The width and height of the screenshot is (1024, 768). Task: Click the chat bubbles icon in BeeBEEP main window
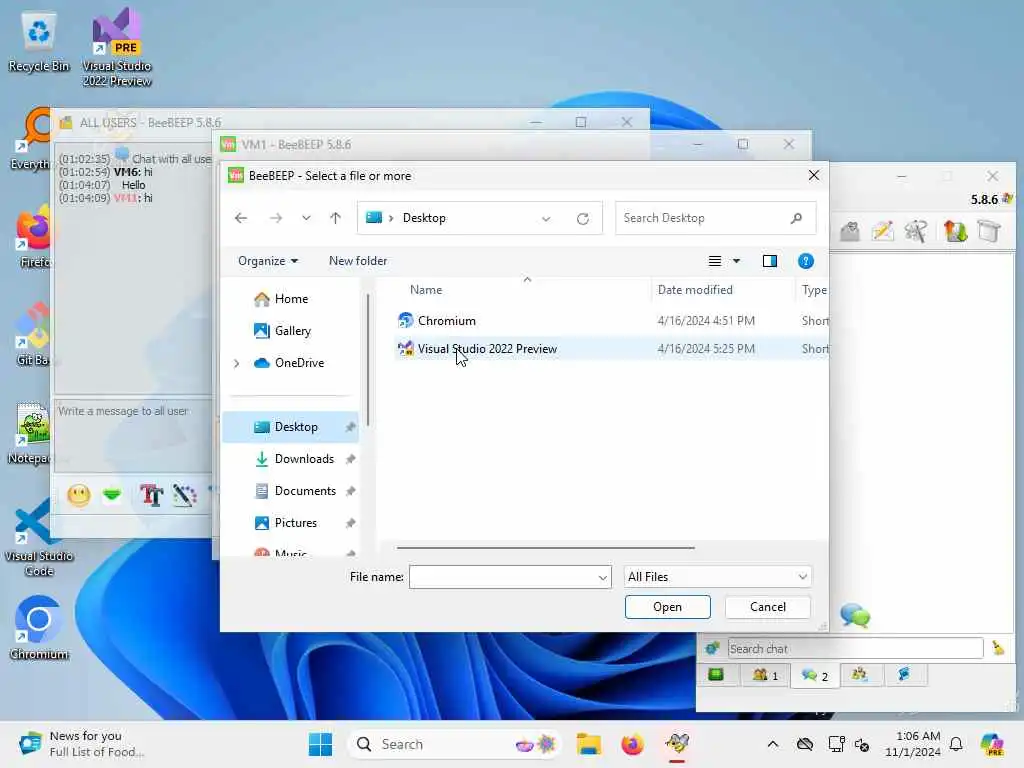[855, 615]
